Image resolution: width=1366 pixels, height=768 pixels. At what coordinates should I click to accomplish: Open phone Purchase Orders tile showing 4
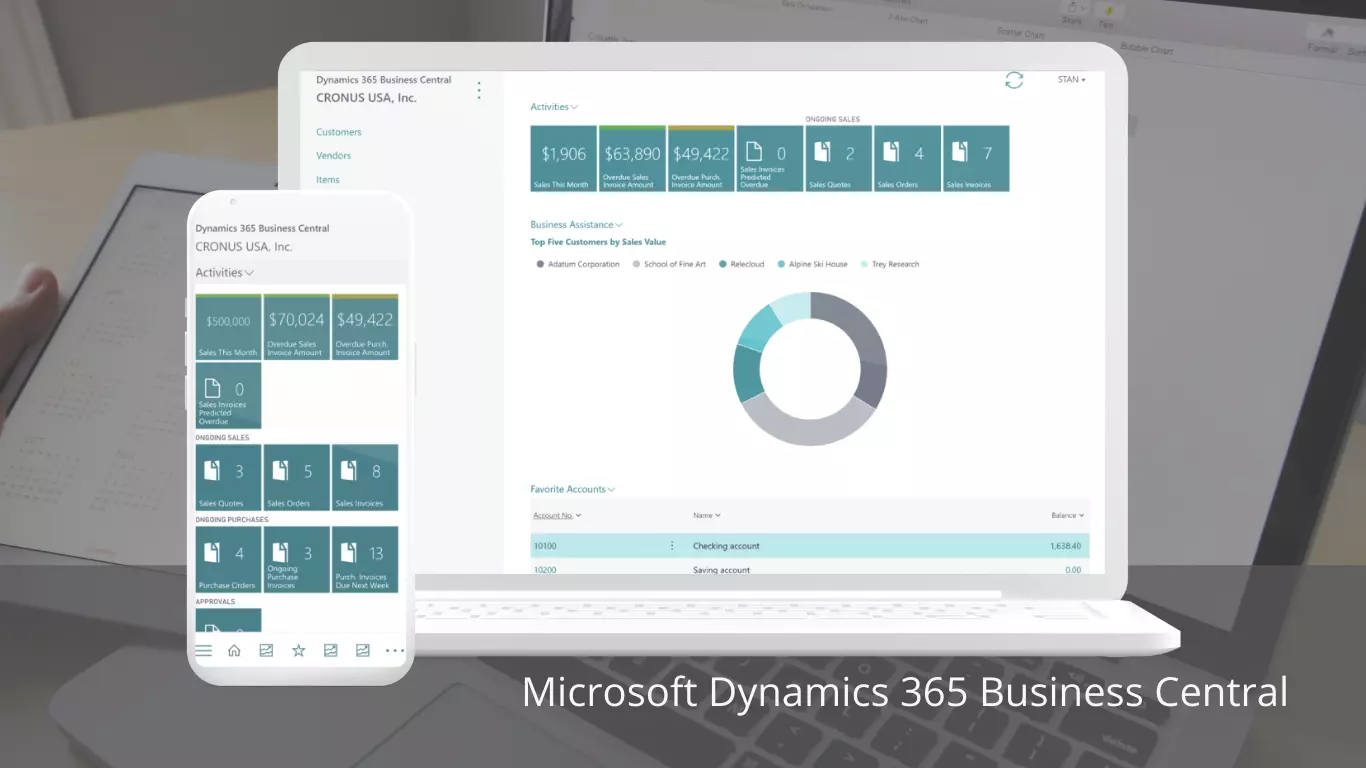[x=228, y=559]
